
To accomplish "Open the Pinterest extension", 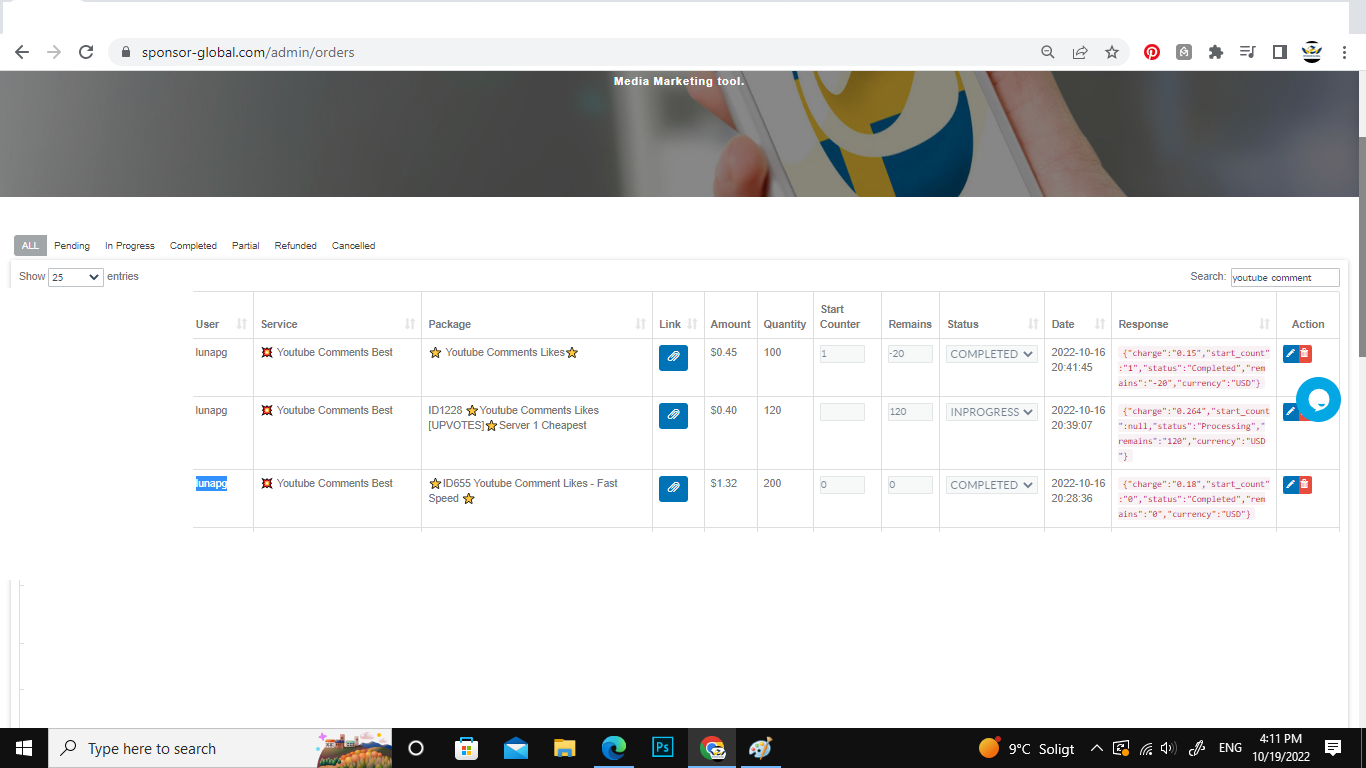I will pos(1152,52).
